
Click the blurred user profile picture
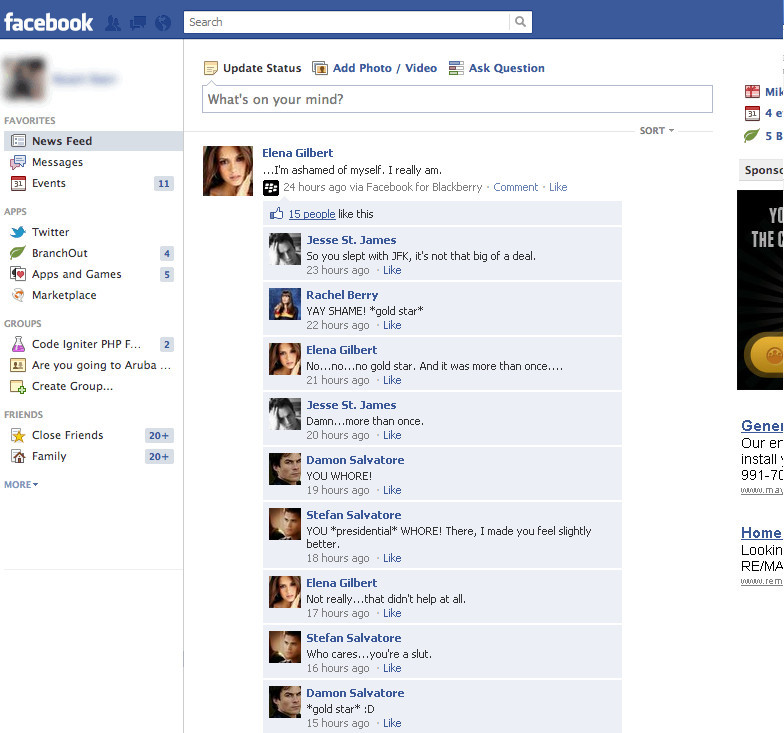click(25, 79)
